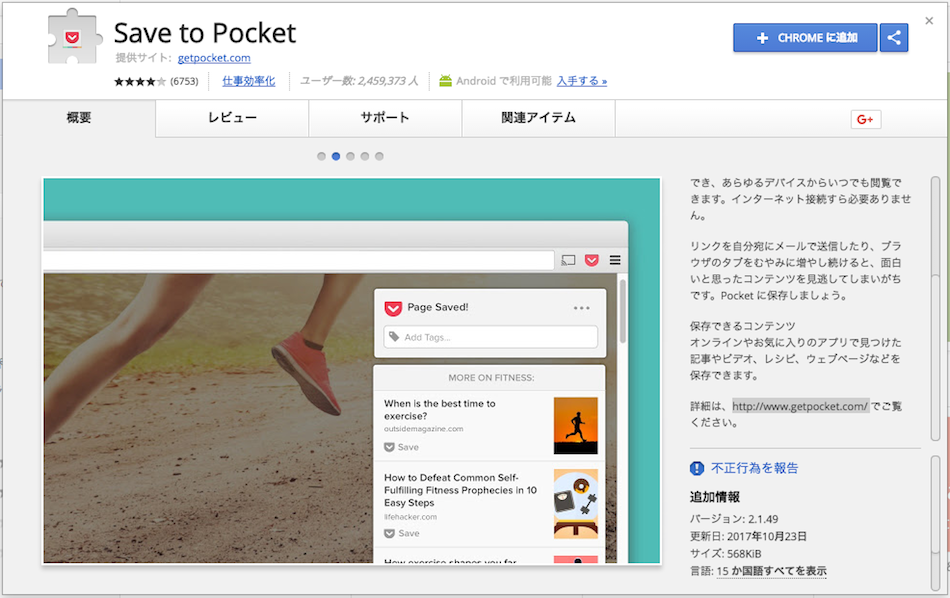Click the star rating icons
Image resolution: width=950 pixels, height=598 pixels.
pyautogui.click(x=139, y=81)
